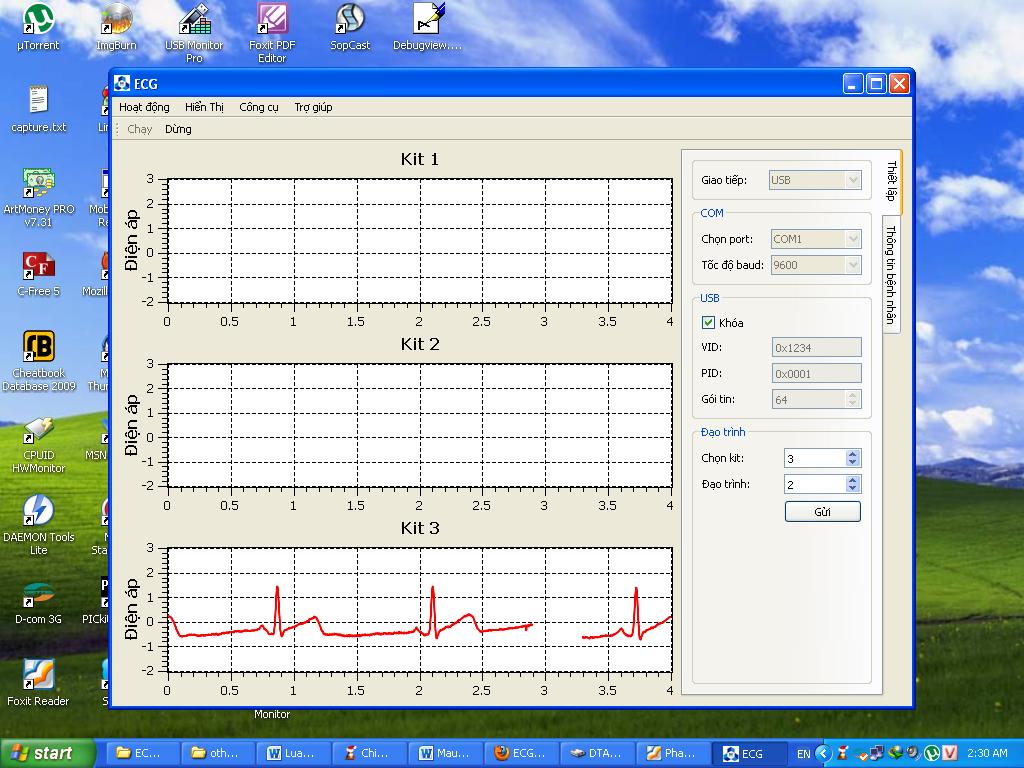Viewport: 1024px width, 768px height.
Task: Click inside the Đạo trình spin box field
Action: pos(814,484)
